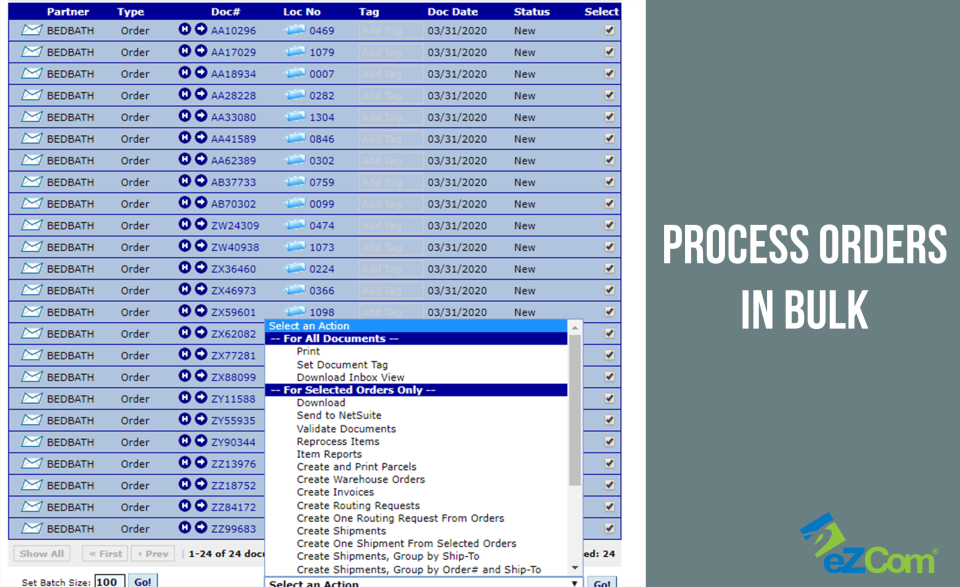Click the forward arrow icon for ZW24309
The height and width of the screenshot is (587, 960).
(x=200, y=225)
